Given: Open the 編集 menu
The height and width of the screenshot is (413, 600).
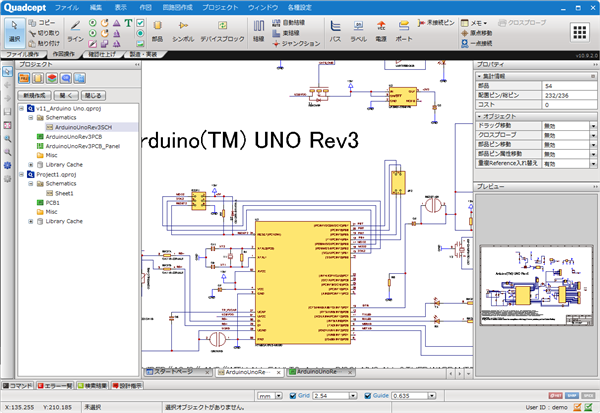Looking at the screenshot, I should coord(96,7).
